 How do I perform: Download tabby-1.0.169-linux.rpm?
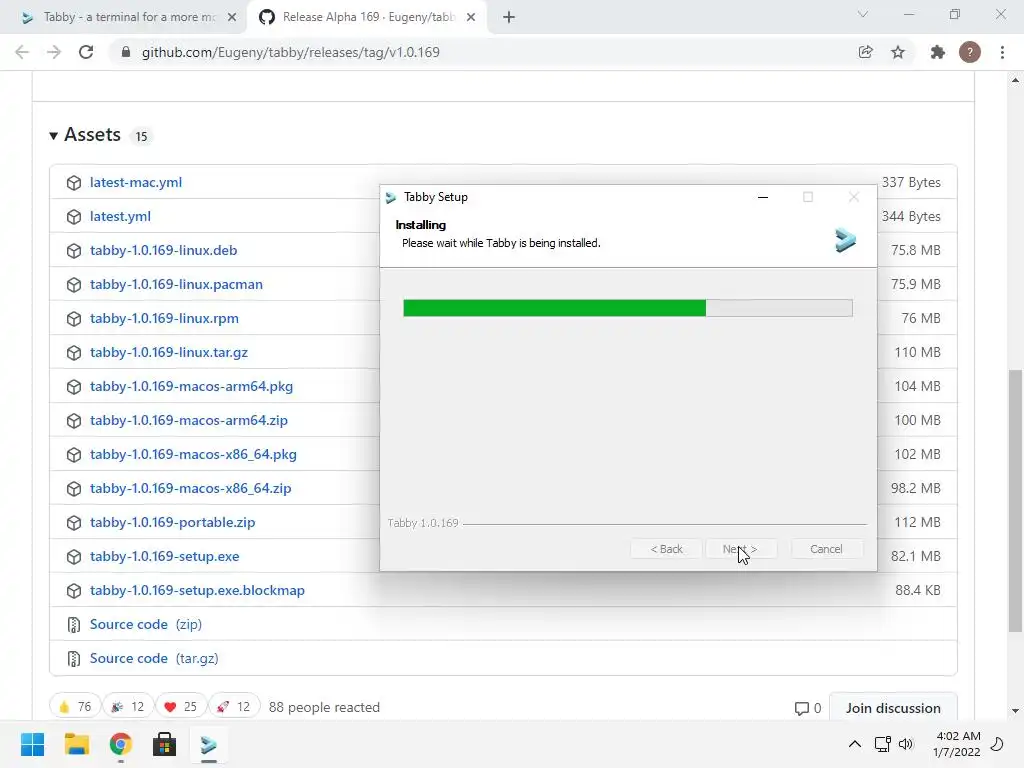click(164, 318)
